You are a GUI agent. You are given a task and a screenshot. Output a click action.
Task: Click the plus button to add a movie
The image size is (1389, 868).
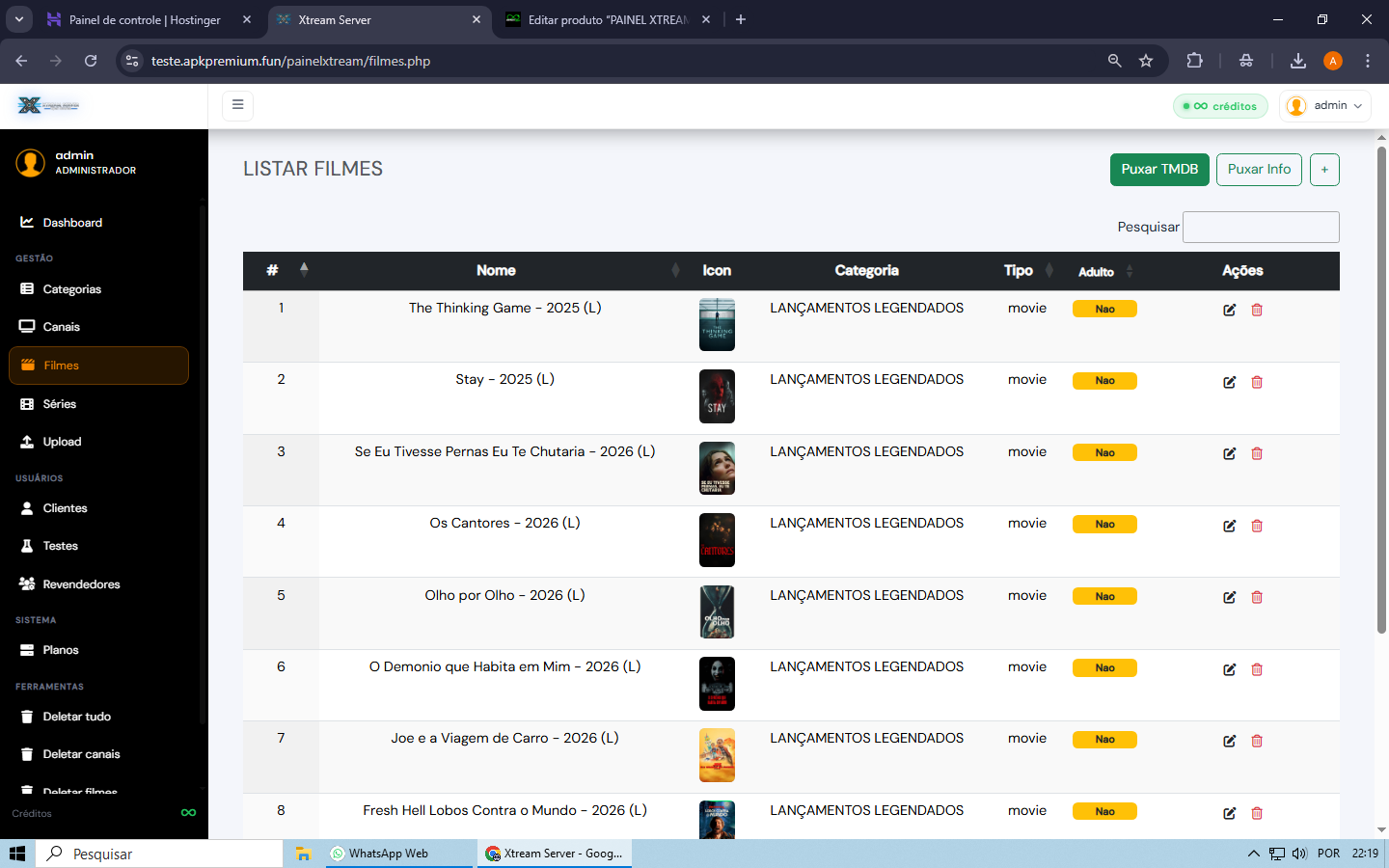click(x=1324, y=170)
